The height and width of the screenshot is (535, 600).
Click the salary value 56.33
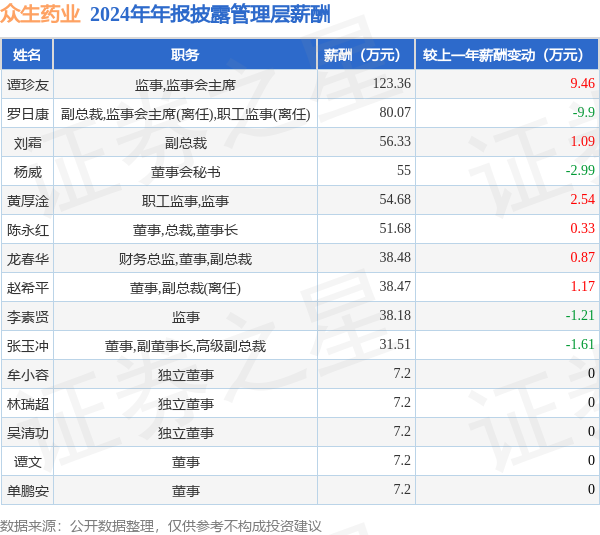(395, 141)
